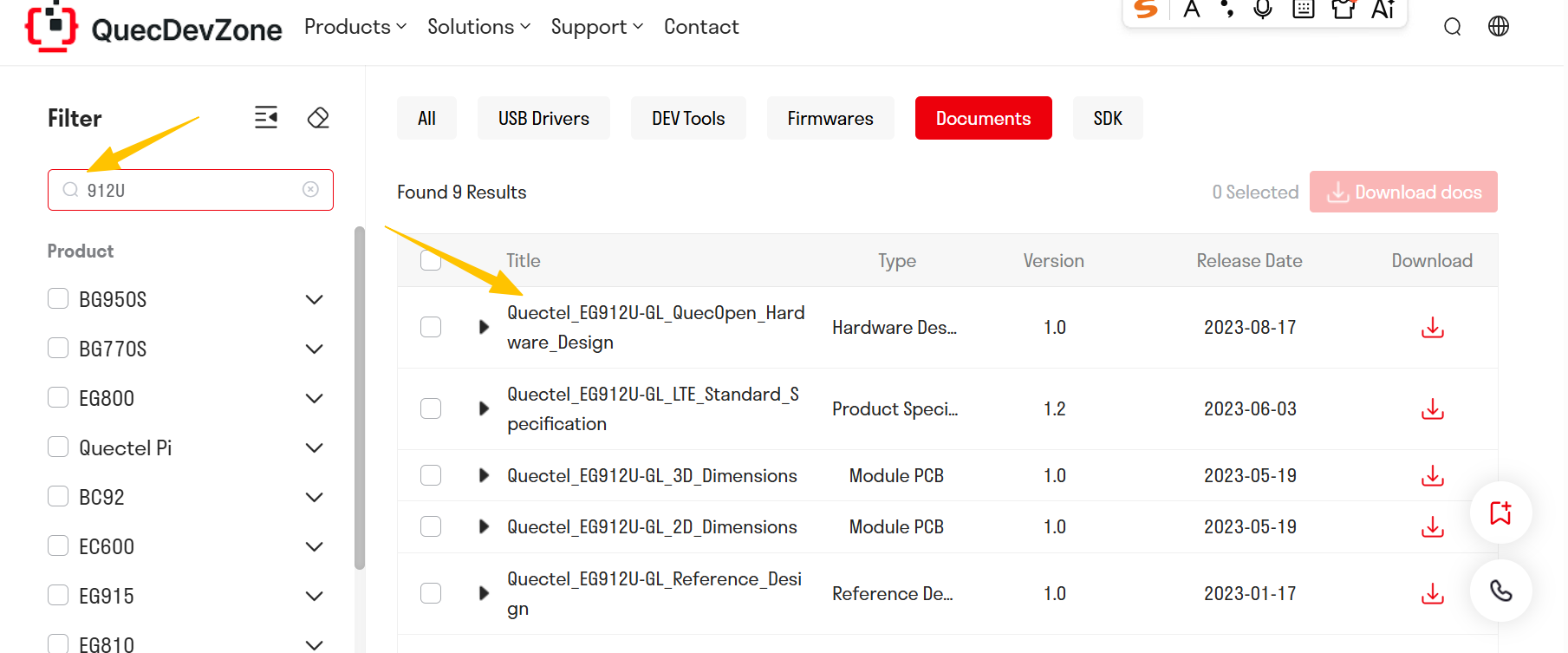This screenshot has height=653, width=1568.
Task: Show BC92 sub-options via its chevron
Action: 315,498
